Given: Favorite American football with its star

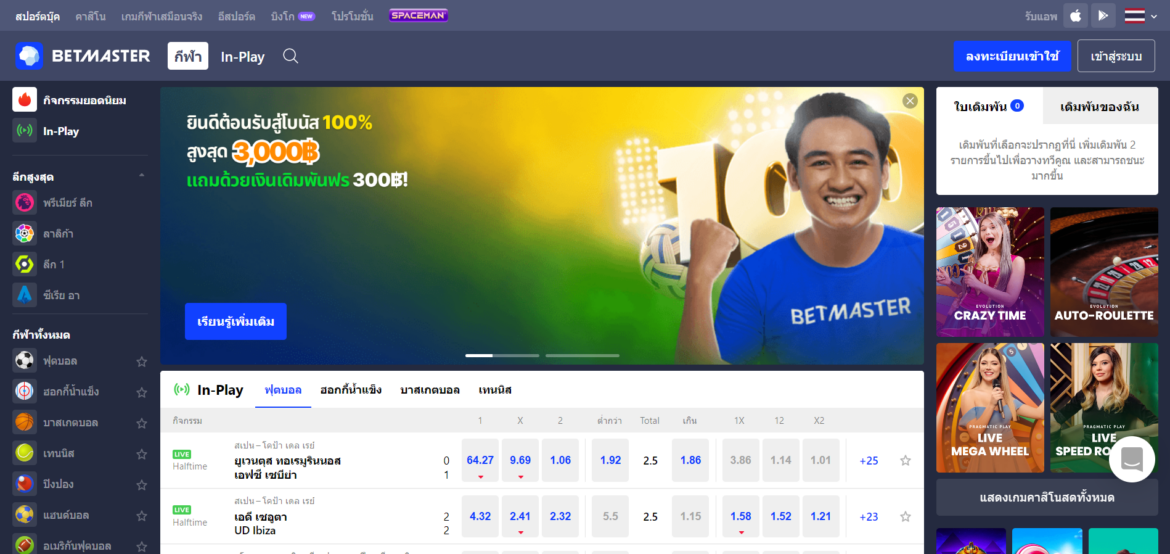Looking at the screenshot, I should tap(142, 546).
